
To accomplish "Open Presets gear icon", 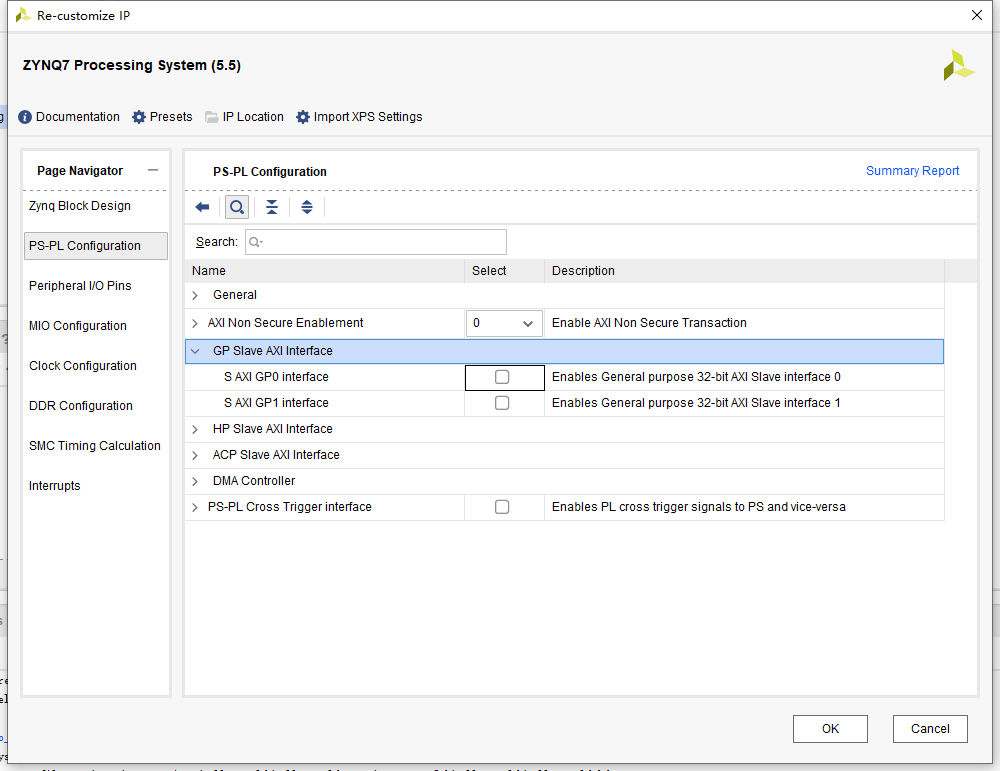I will click(x=139, y=117).
